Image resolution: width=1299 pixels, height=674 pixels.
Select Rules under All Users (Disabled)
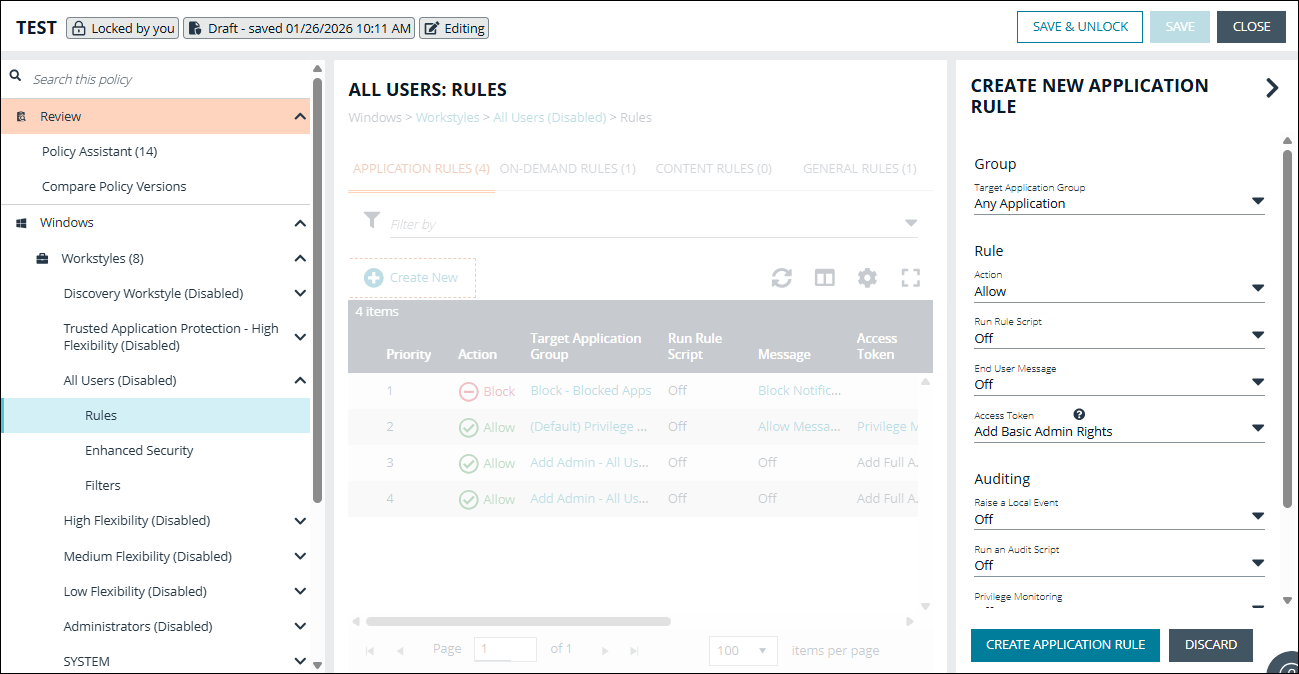tap(102, 414)
